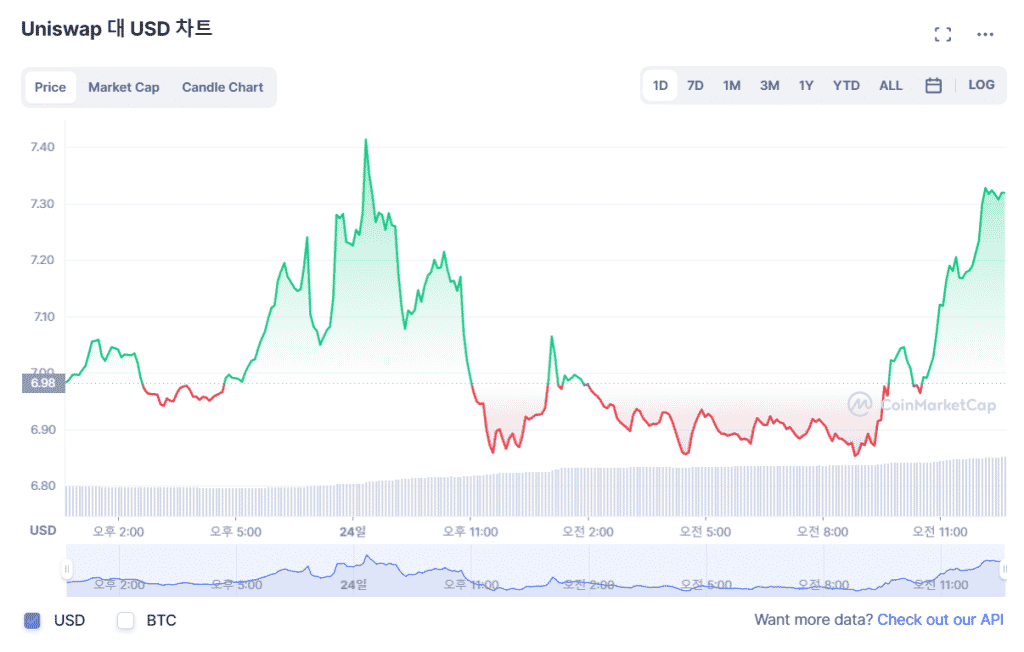Open the Check out our API link

(940, 619)
